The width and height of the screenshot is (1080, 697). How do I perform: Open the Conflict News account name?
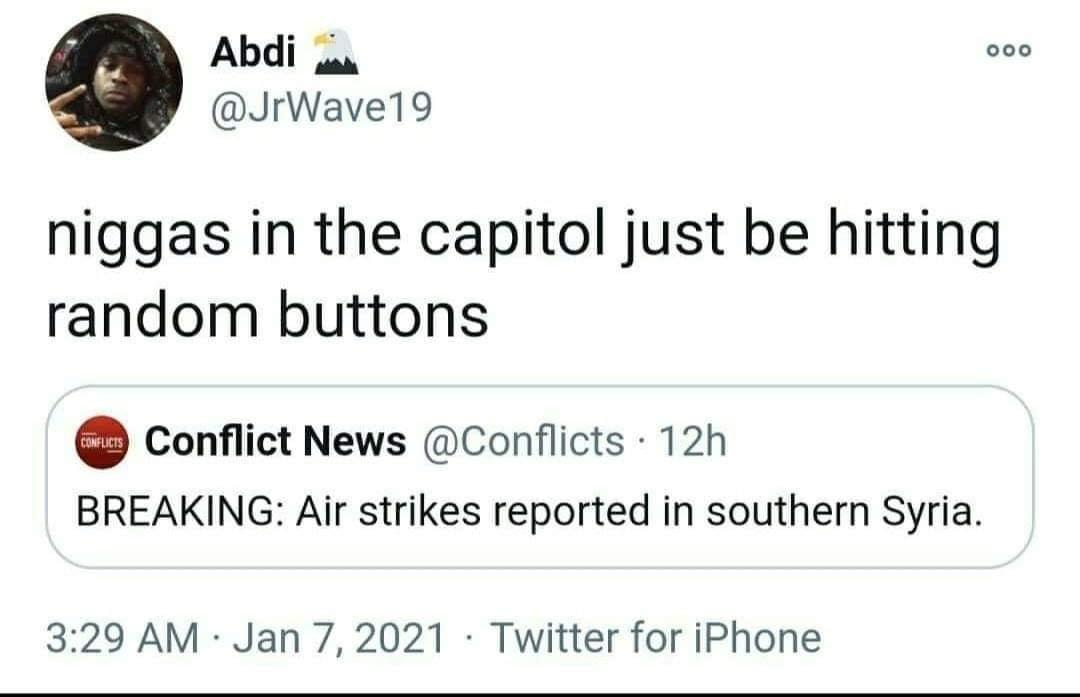[276, 440]
